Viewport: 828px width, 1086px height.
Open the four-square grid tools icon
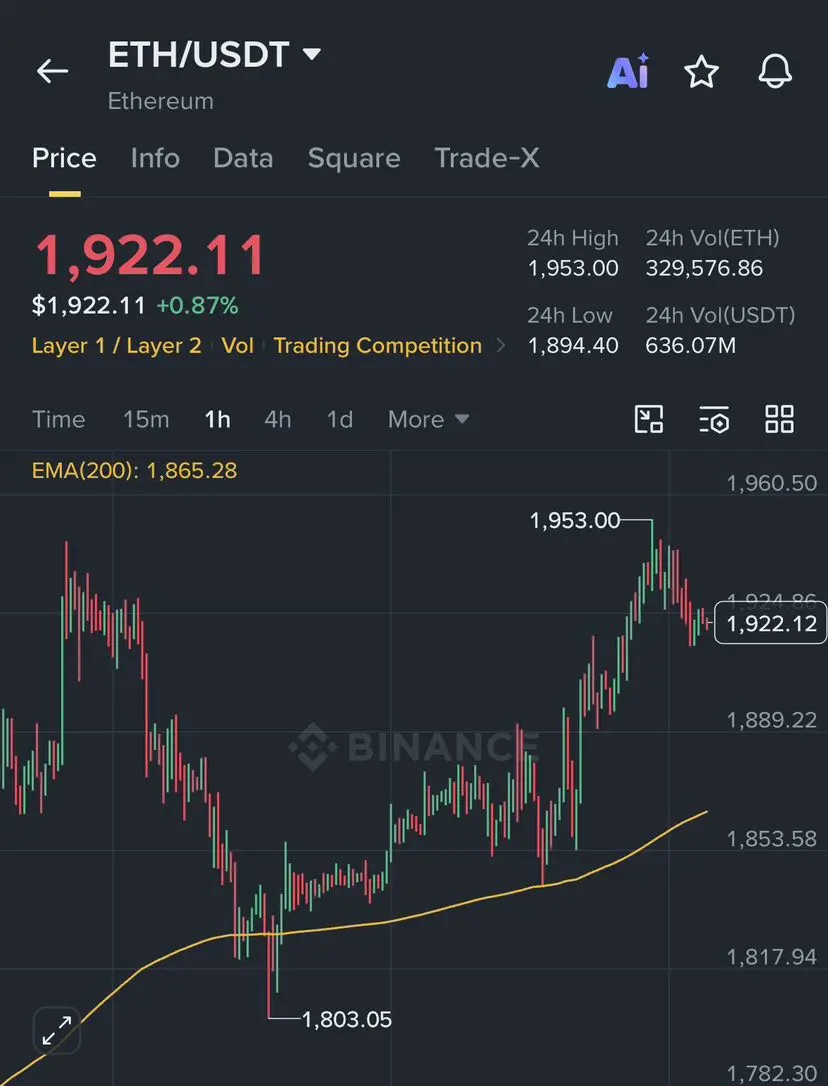click(779, 419)
